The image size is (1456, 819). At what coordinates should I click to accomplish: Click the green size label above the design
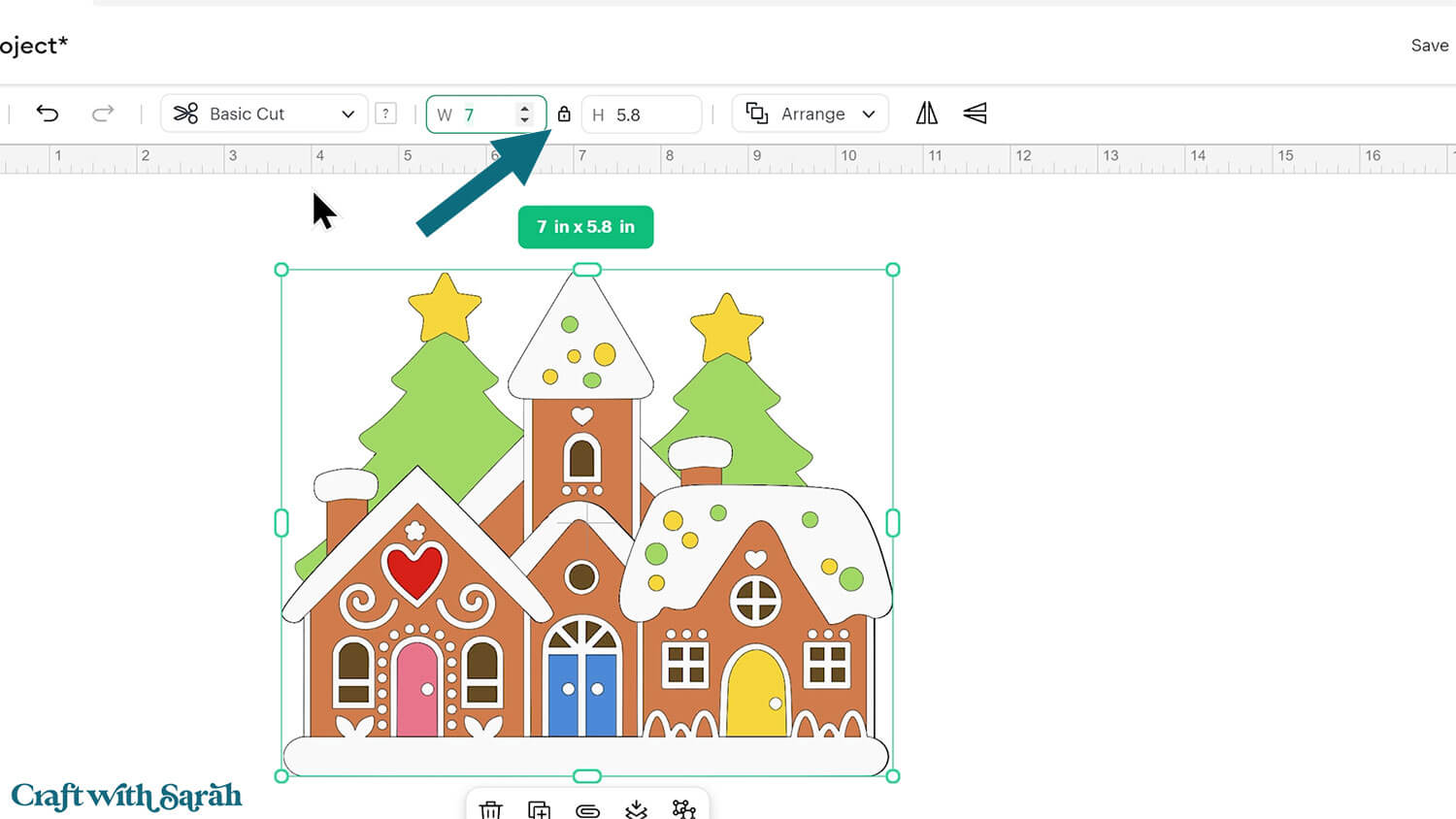585,226
